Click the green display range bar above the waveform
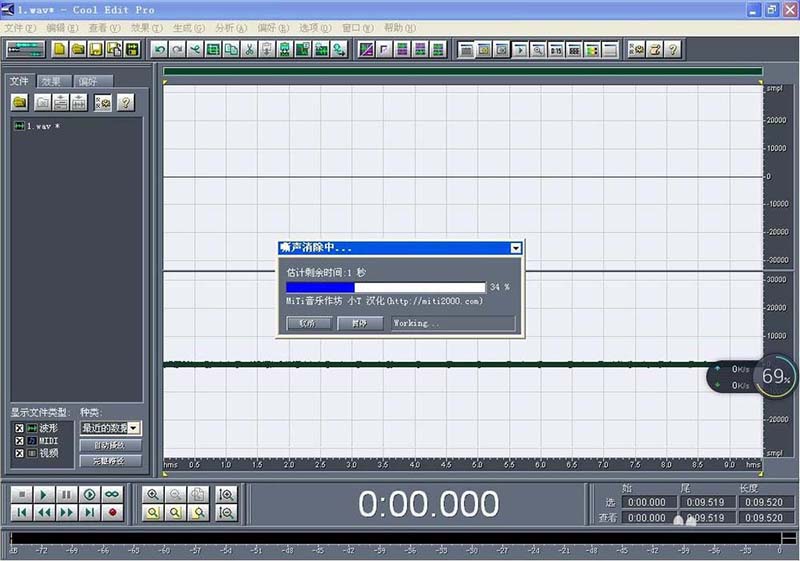 [x=463, y=71]
